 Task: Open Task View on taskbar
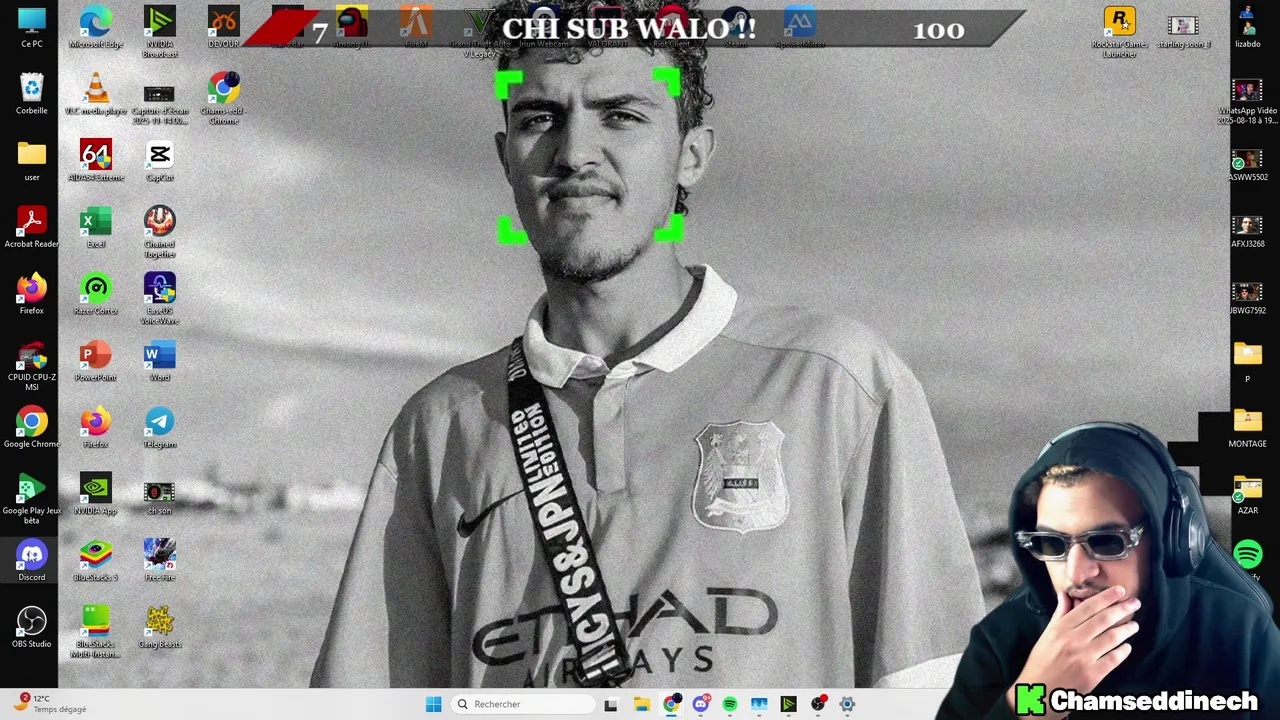pyautogui.click(x=611, y=704)
